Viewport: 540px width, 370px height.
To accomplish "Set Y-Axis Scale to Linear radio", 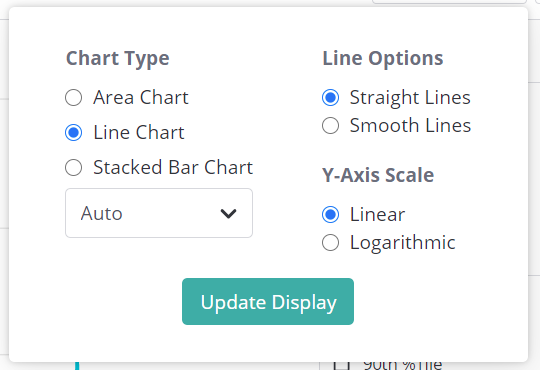I will pyautogui.click(x=330, y=214).
